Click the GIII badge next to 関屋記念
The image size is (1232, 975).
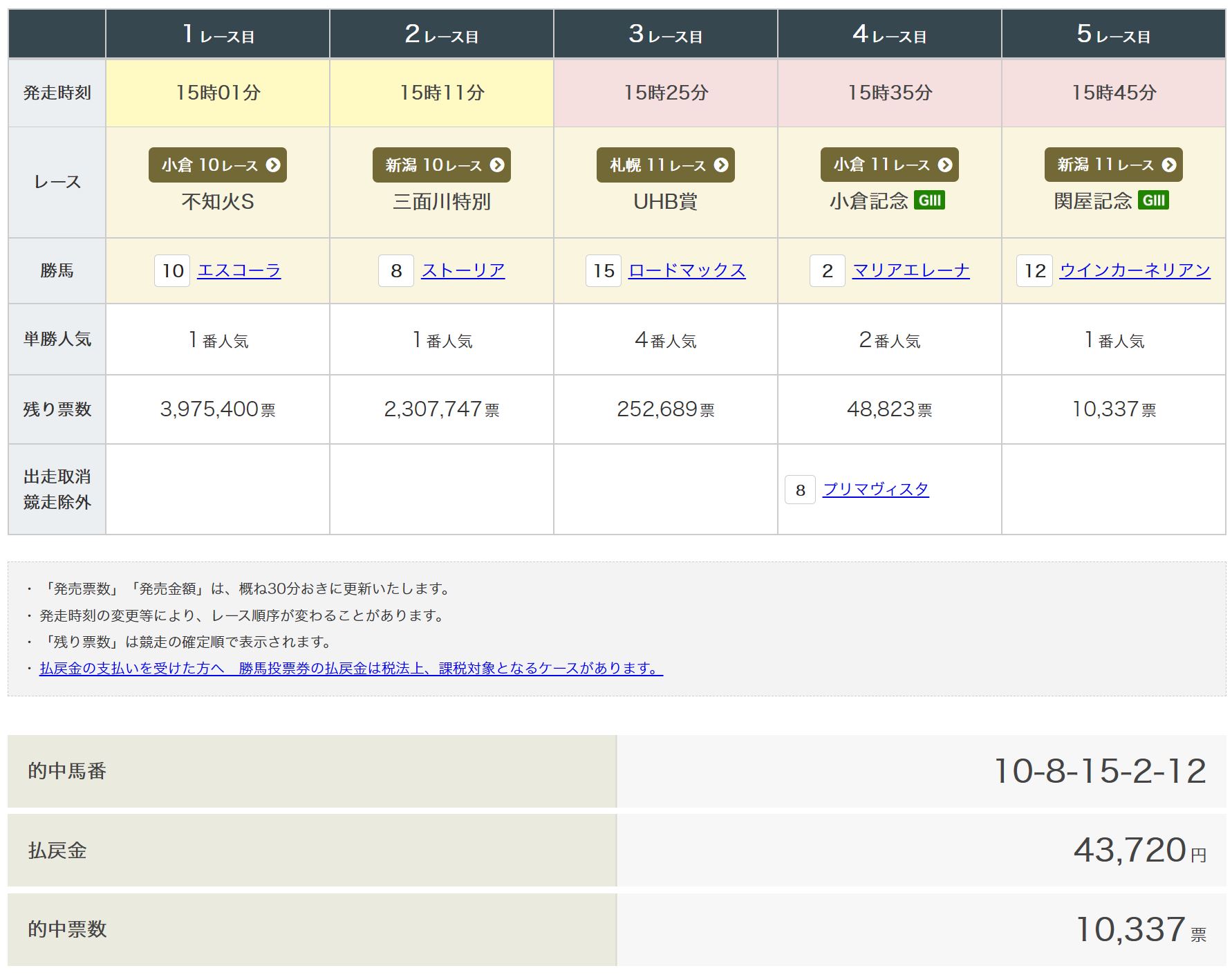pos(1153,201)
